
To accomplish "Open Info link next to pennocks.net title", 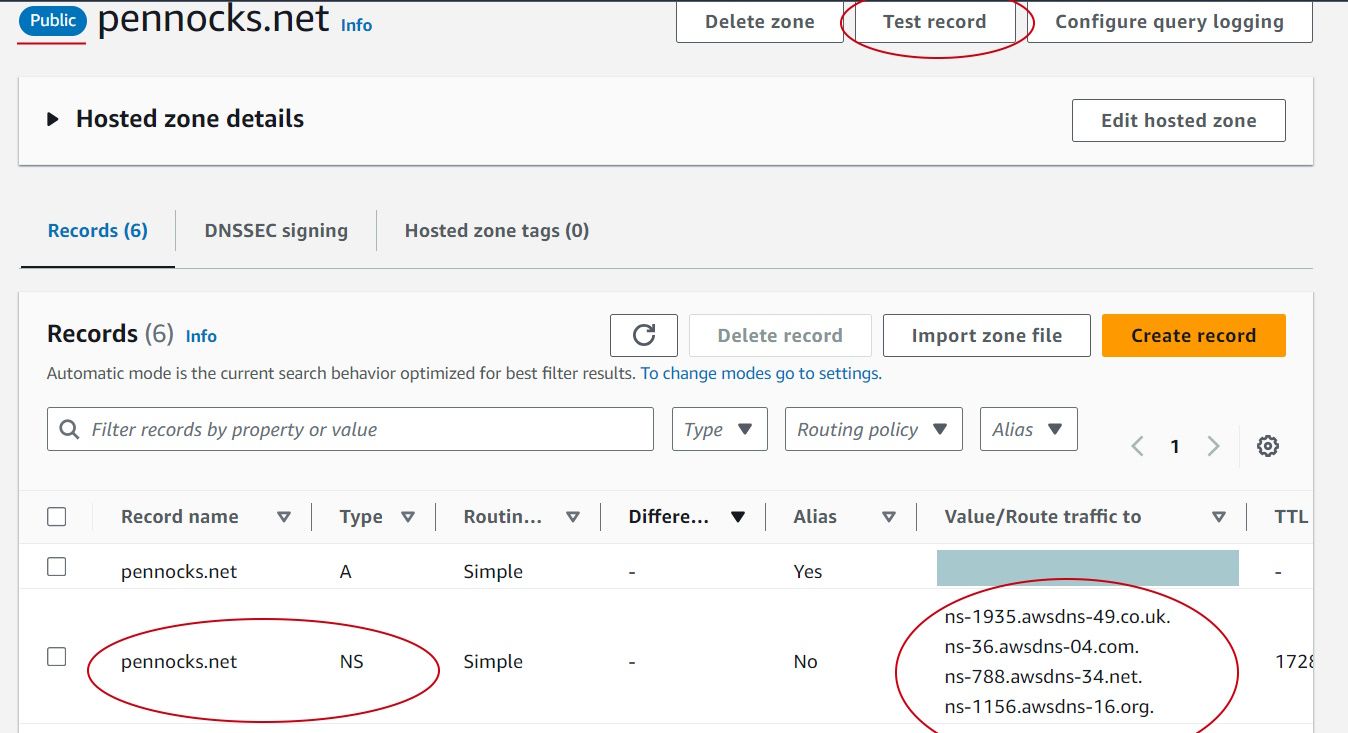I will pyautogui.click(x=357, y=25).
